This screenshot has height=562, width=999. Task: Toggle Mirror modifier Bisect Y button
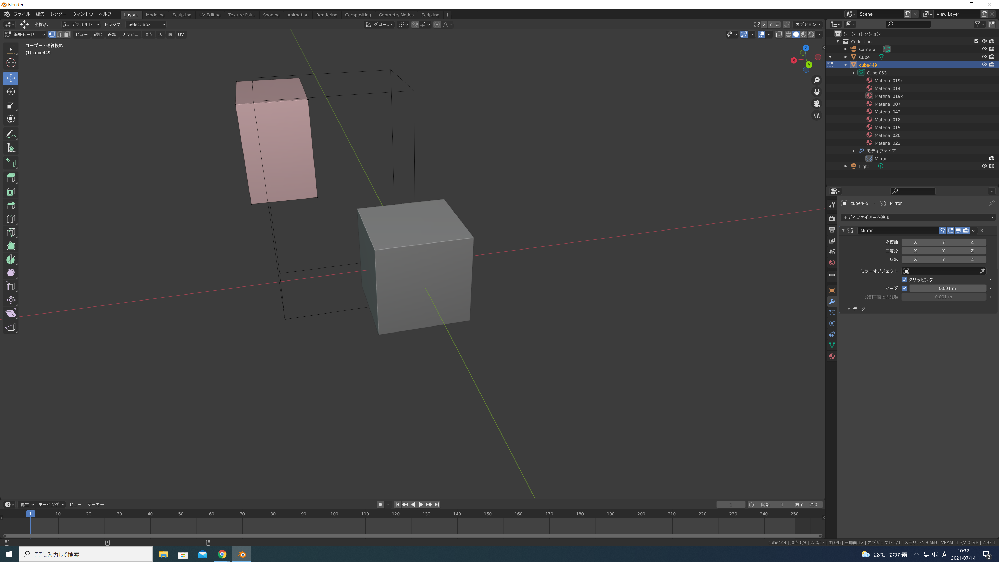(x=944, y=250)
